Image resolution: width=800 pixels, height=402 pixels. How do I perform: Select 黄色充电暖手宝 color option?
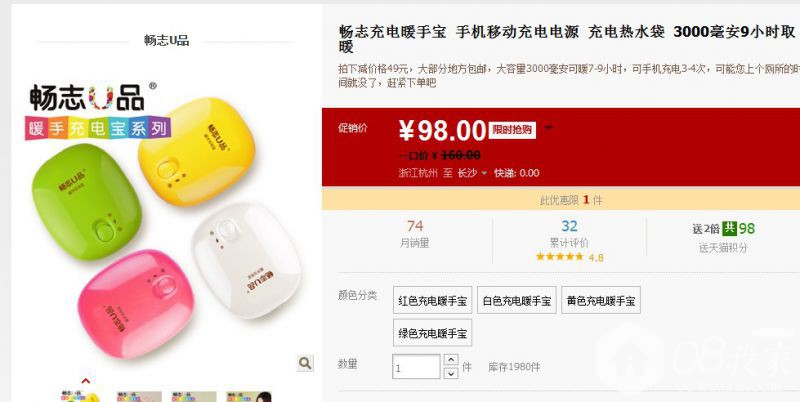(601, 300)
